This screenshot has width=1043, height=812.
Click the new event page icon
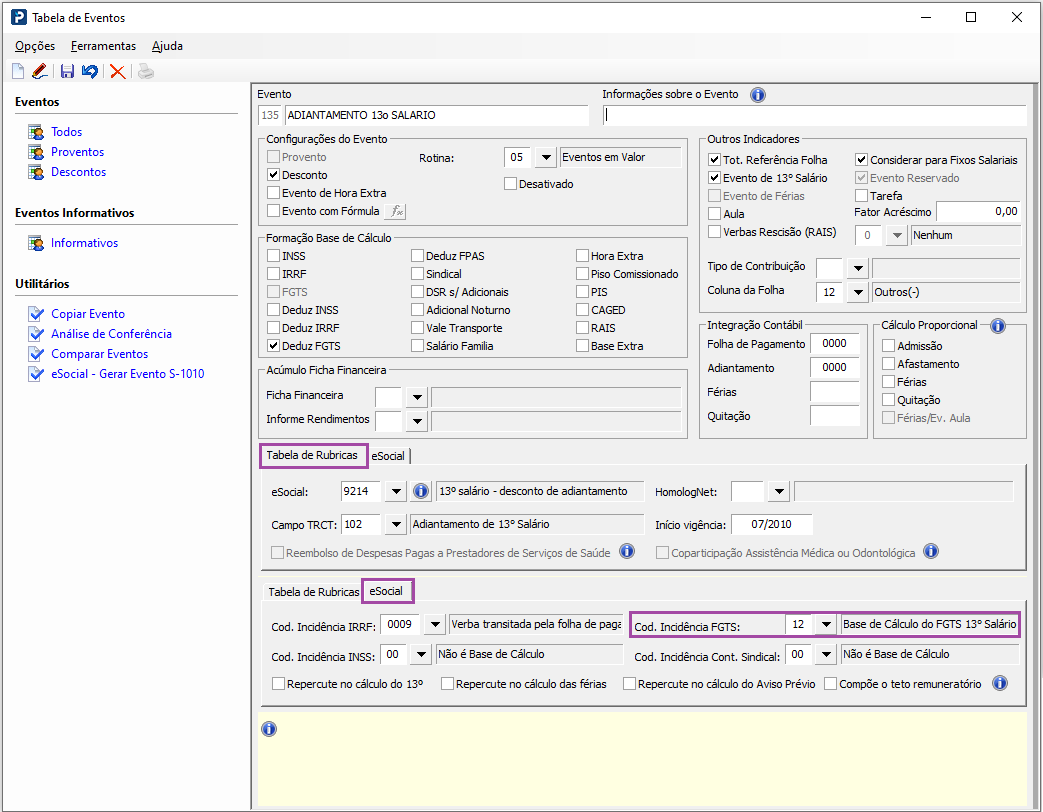point(18,71)
